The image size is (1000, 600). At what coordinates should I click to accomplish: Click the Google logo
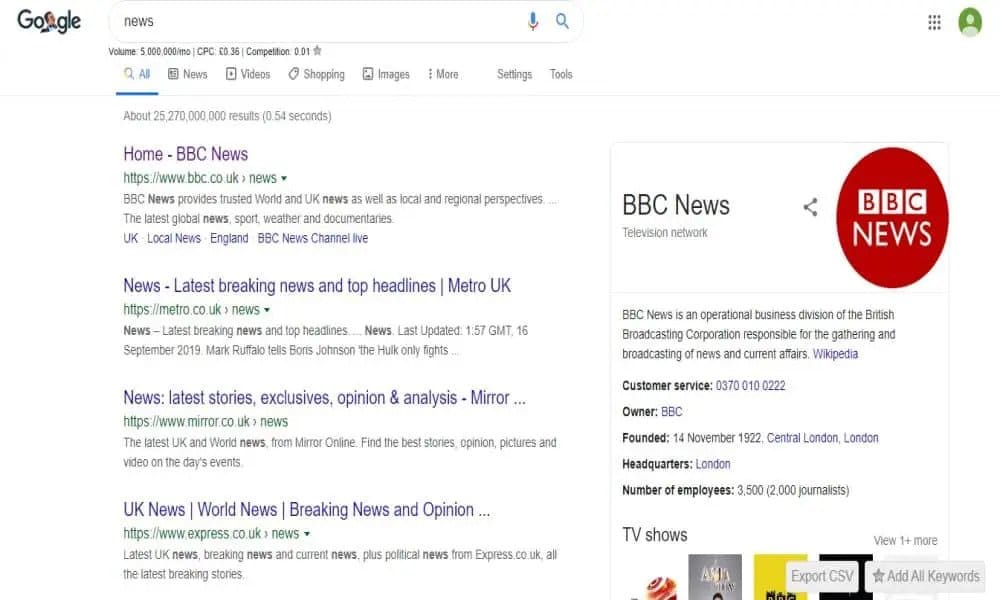click(x=49, y=21)
